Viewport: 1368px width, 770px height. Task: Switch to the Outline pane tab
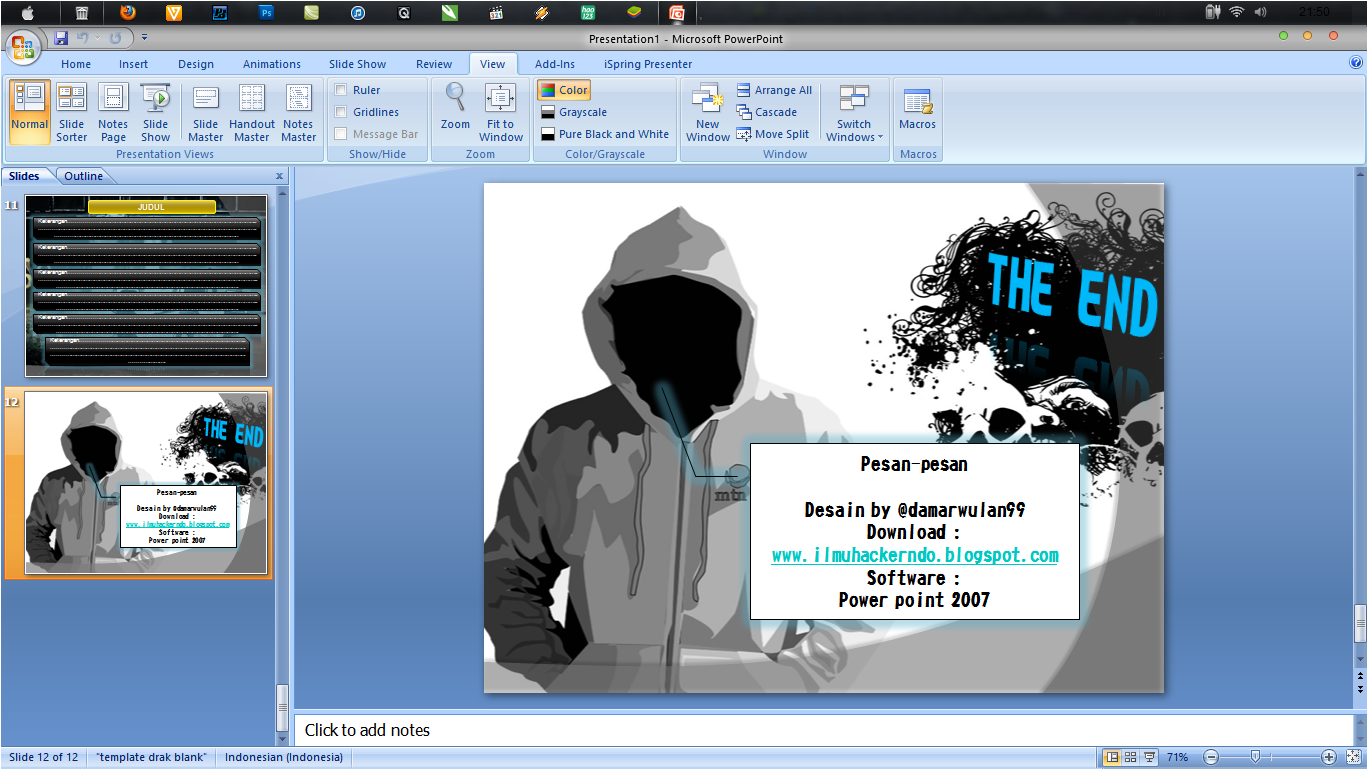click(x=84, y=176)
